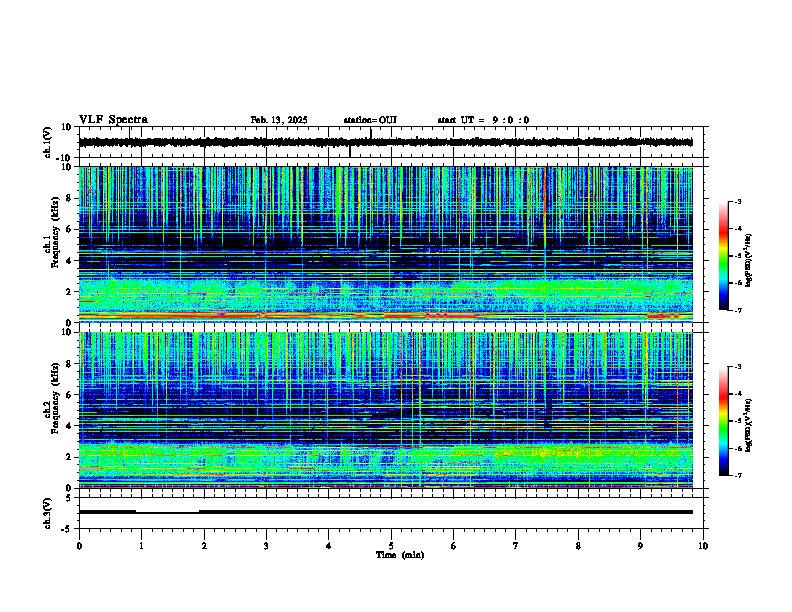Click the '-3' label on upper colorbar
The height and width of the screenshot is (612, 792).
(738, 201)
